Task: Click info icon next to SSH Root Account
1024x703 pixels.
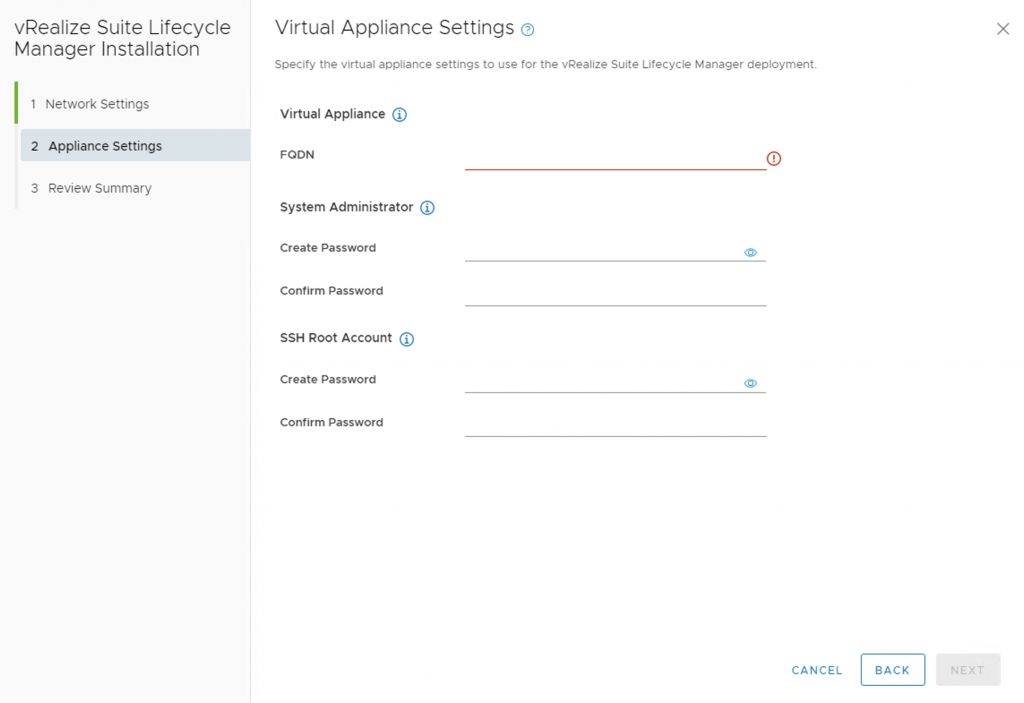Action: (x=407, y=339)
